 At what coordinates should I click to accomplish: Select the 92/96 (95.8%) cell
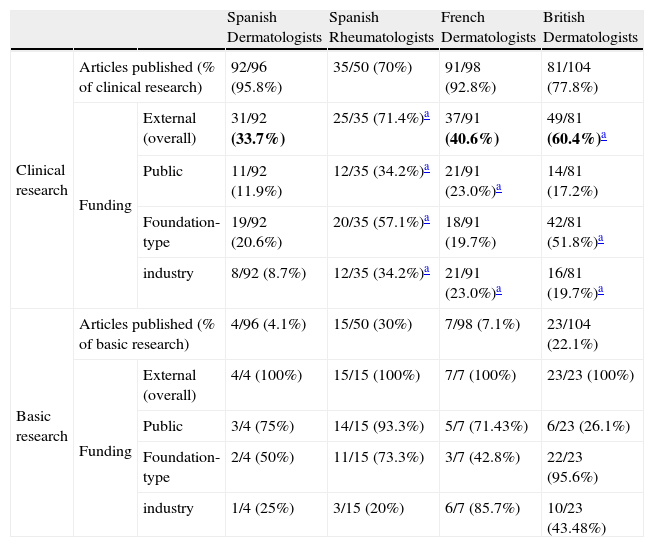tap(254, 76)
